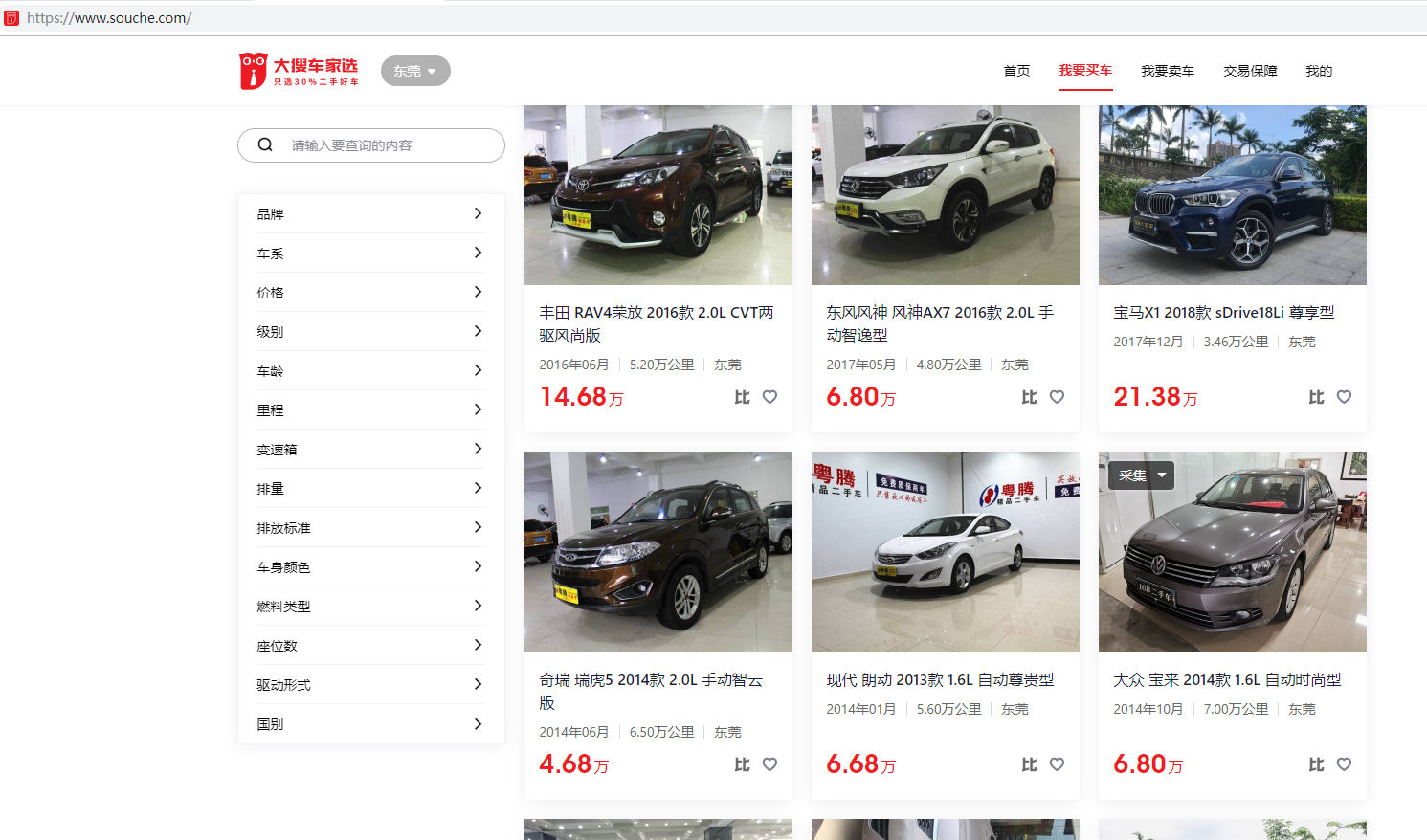Expand the 价格 filter
The width and height of the screenshot is (1427, 840).
(x=371, y=292)
